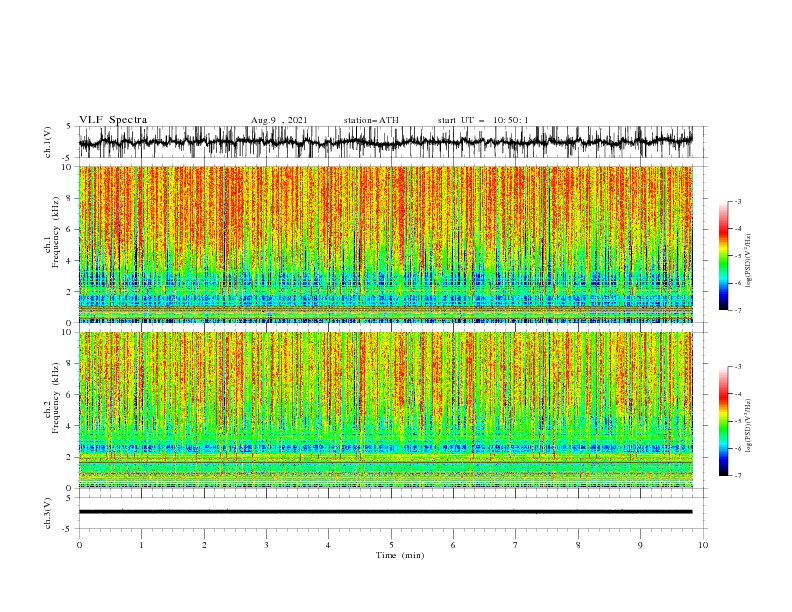Click the log(PSD)(V²/Hz) label beside ch.1 colorbar
The width and height of the screenshot is (792, 612).
click(749, 261)
